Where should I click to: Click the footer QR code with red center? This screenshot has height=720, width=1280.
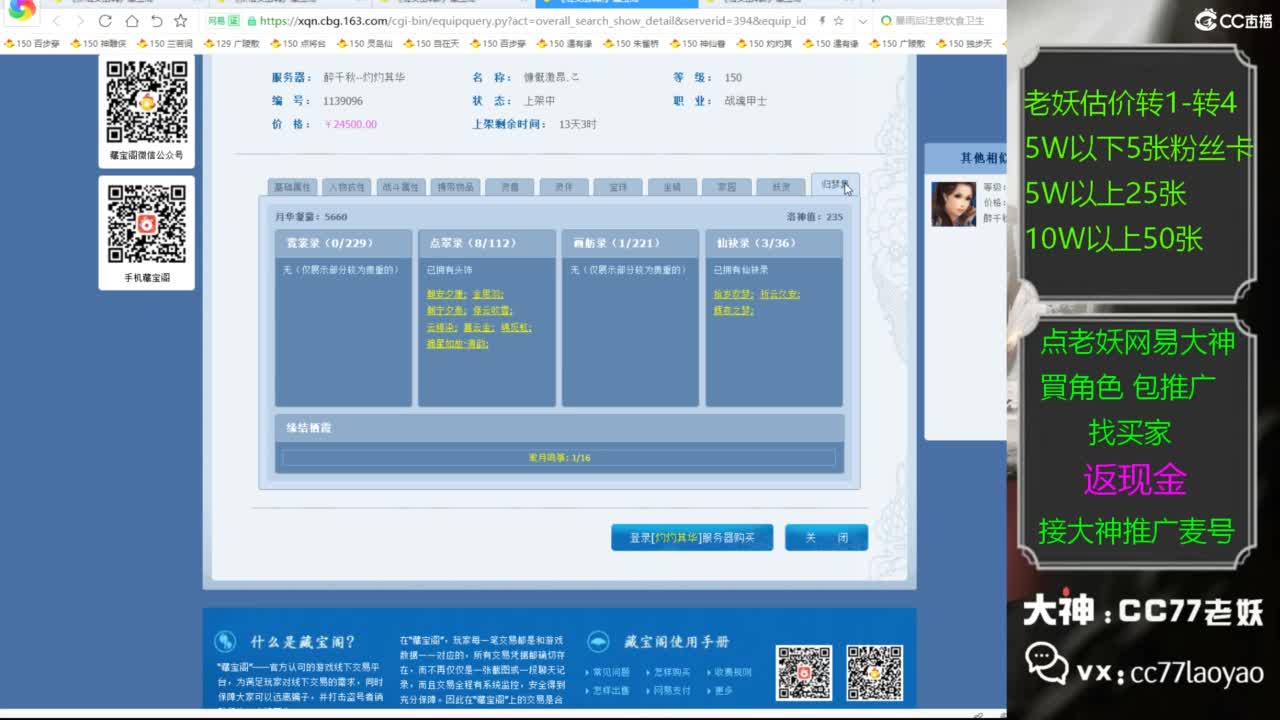tap(804, 673)
